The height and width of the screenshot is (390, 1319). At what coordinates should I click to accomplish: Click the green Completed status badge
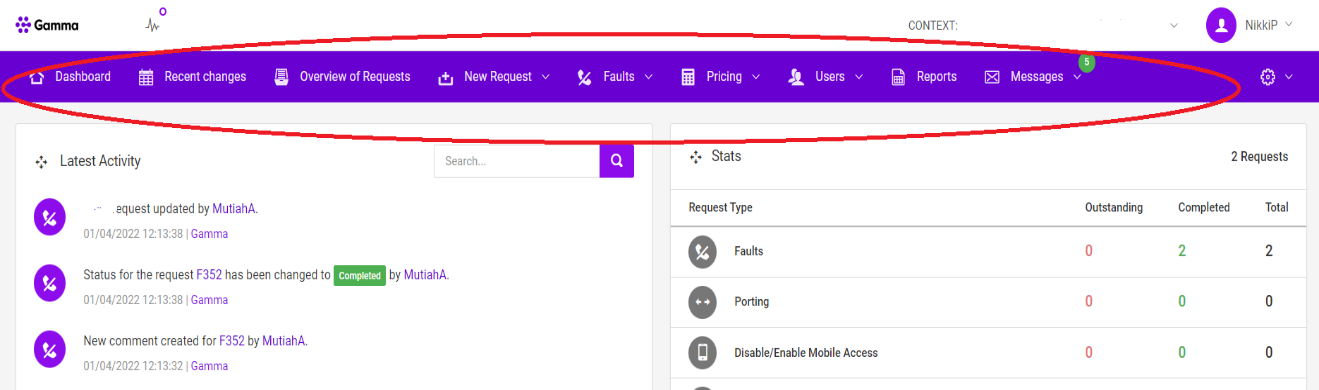360,275
